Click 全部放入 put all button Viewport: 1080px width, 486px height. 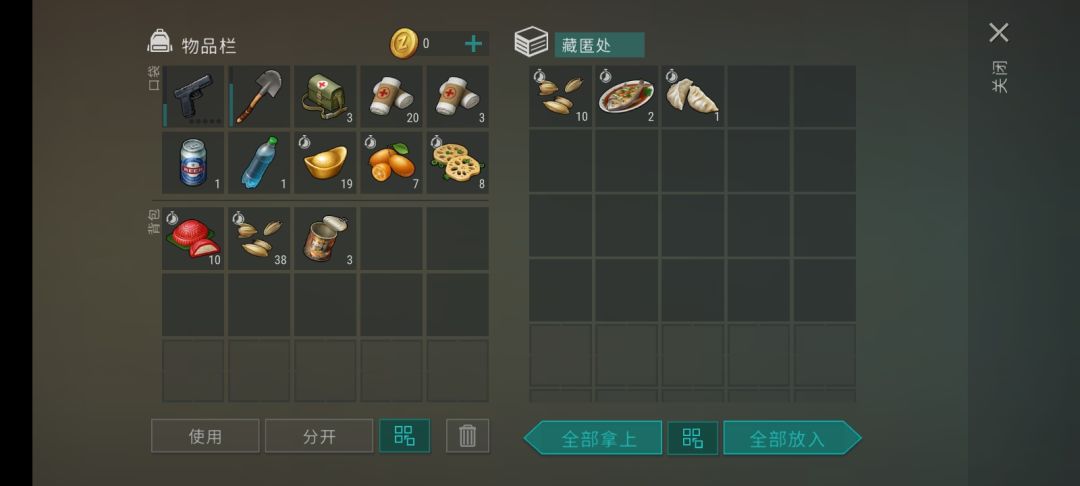tap(792, 438)
